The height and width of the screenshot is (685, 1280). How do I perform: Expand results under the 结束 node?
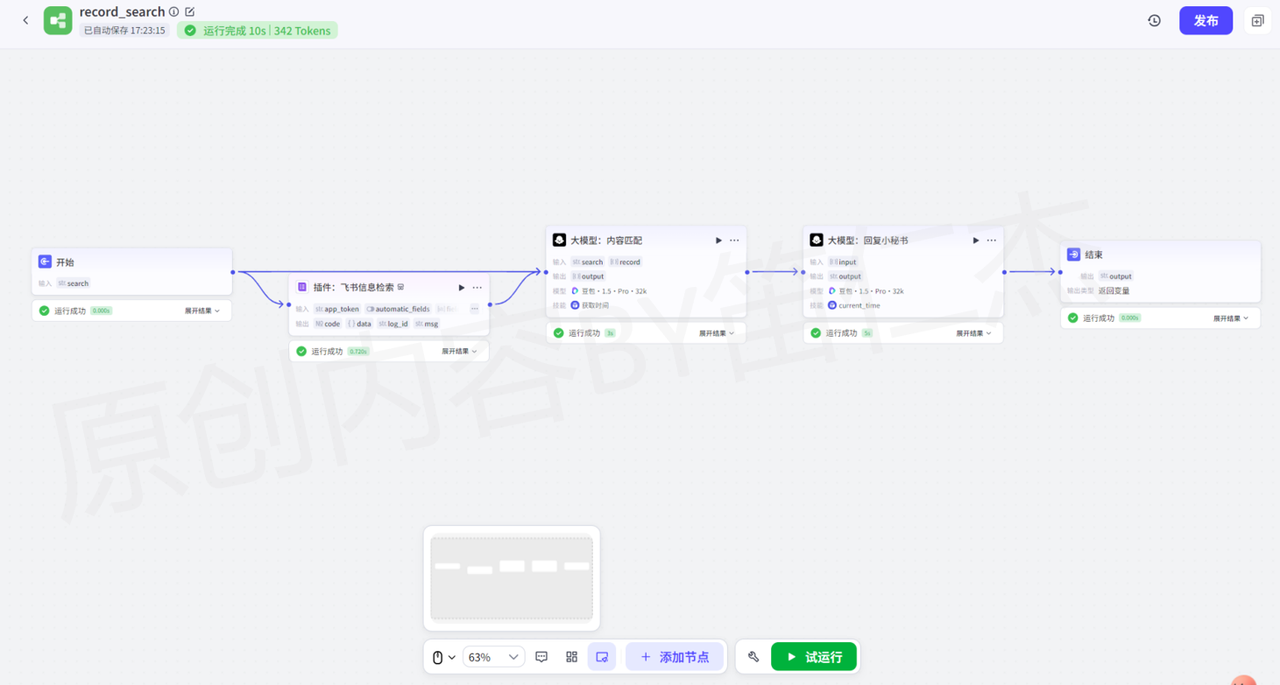point(1232,318)
